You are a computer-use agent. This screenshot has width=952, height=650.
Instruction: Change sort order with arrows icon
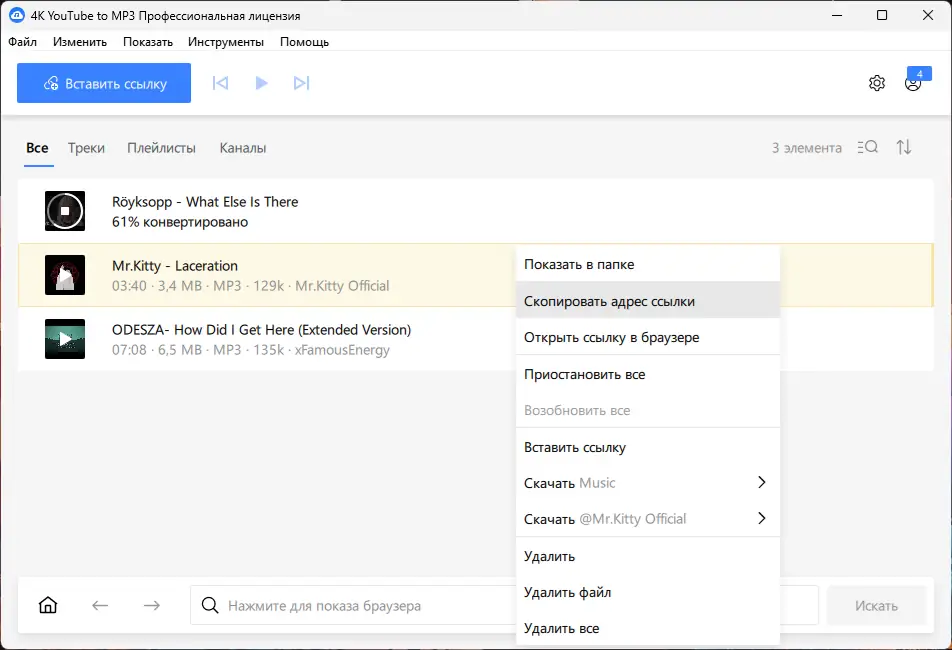904,147
